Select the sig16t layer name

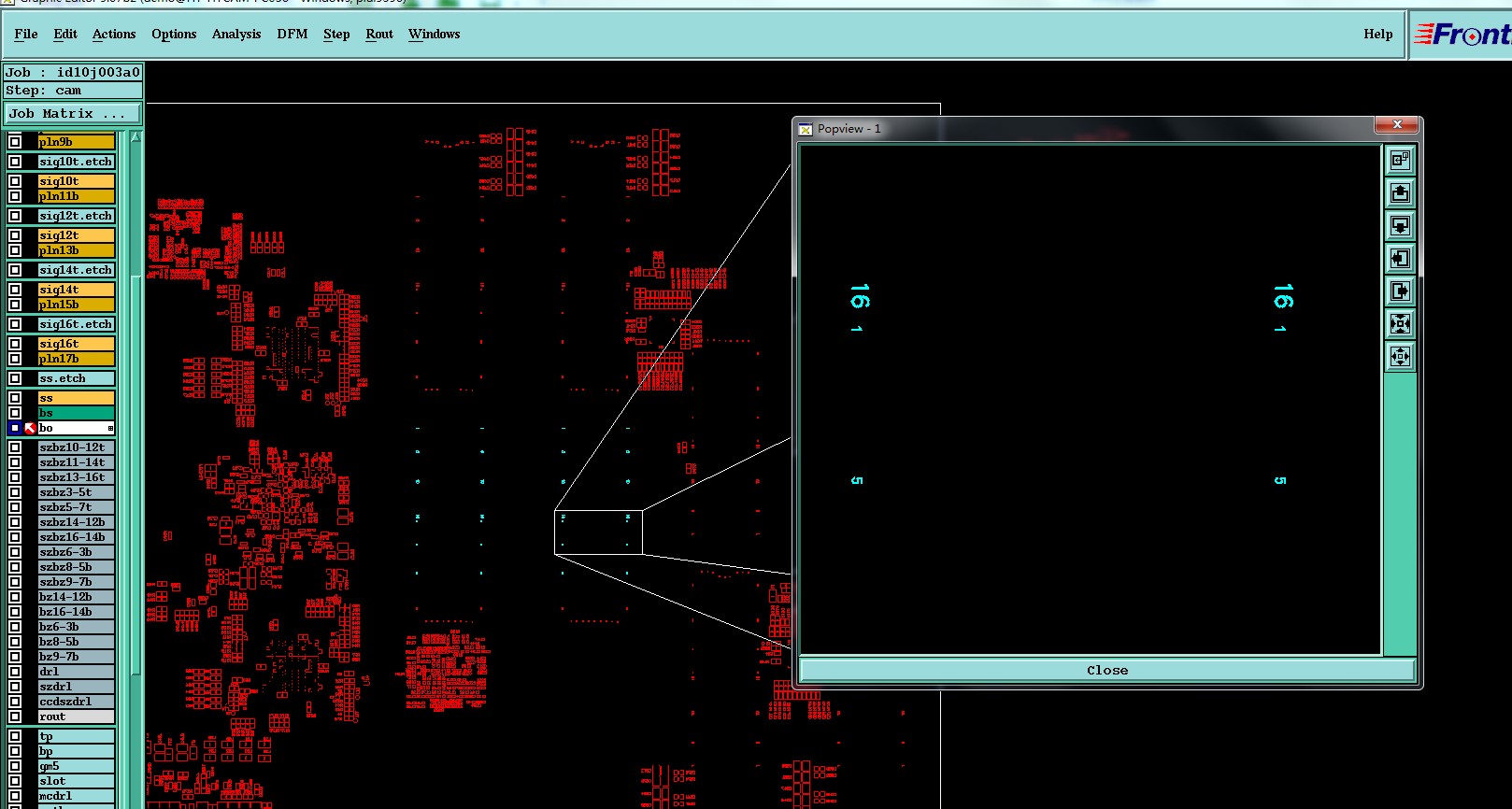[x=77, y=344]
